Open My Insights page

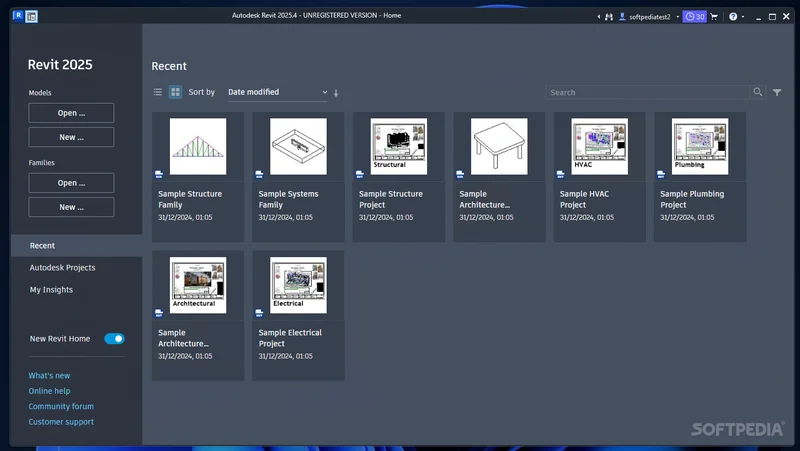pos(51,290)
